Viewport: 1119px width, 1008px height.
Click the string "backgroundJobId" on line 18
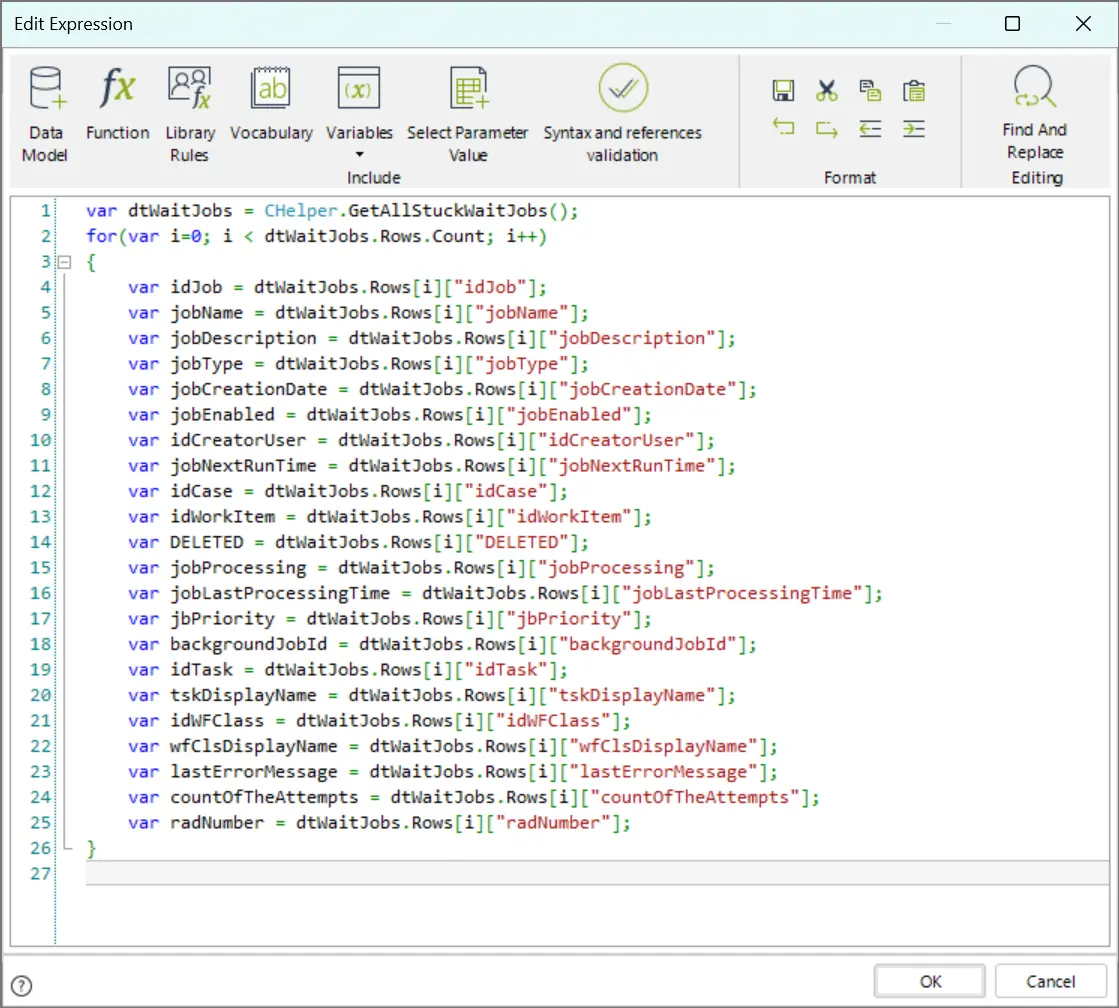[x=647, y=645]
